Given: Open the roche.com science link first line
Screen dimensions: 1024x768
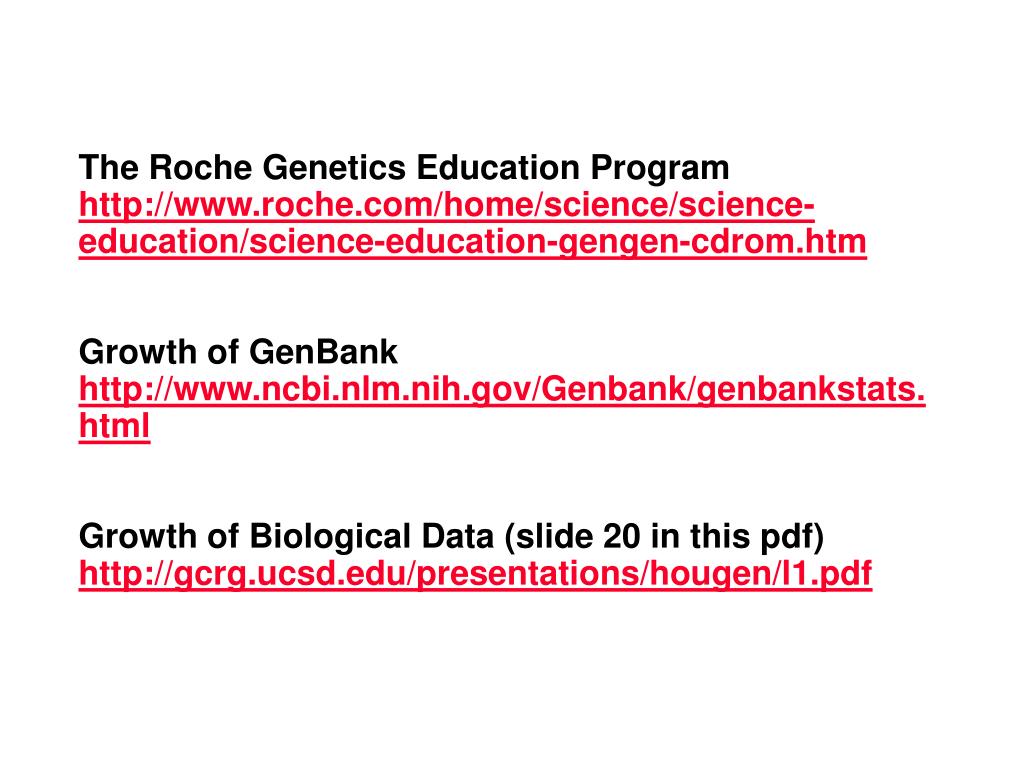Looking at the screenshot, I should 447,205.
